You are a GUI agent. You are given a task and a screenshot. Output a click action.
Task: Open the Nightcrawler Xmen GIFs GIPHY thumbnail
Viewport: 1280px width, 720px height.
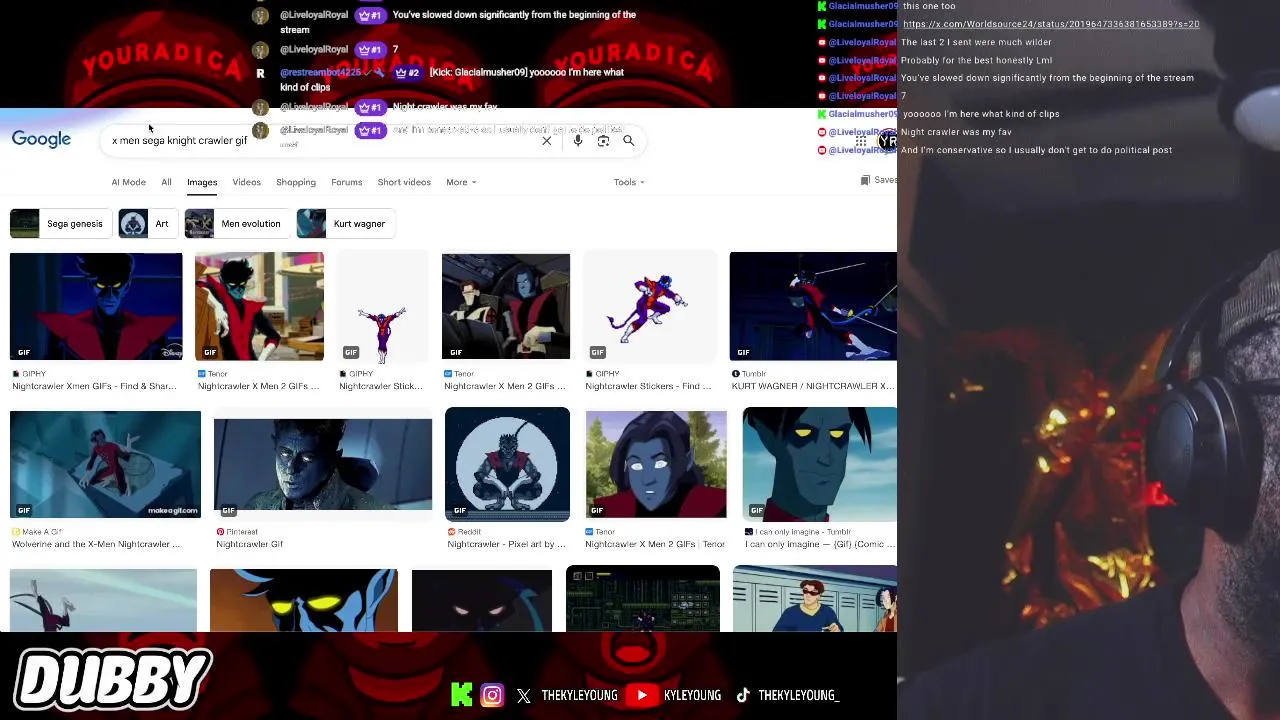tap(96, 306)
